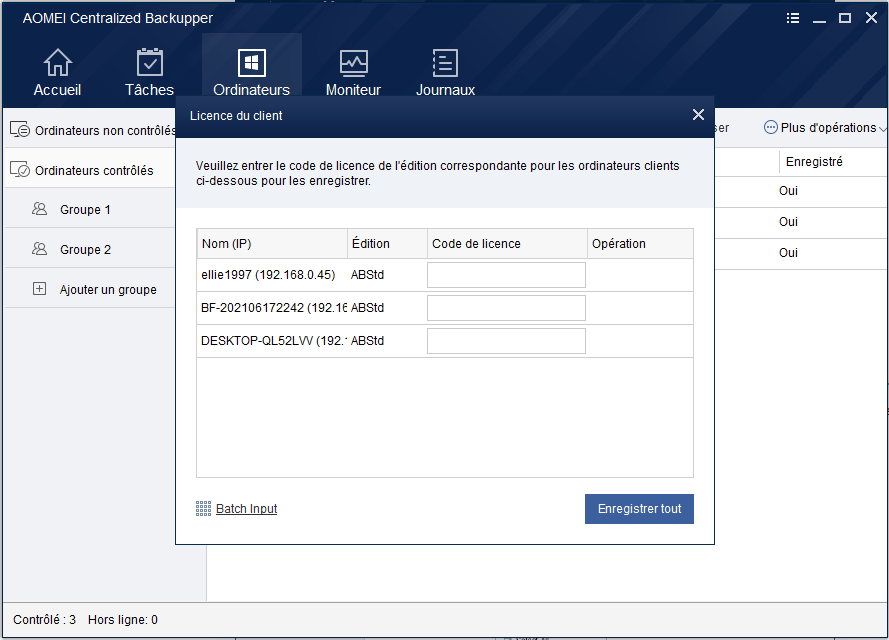Open the list menu icon in title bar
The height and width of the screenshot is (640, 889).
[x=793, y=18]
